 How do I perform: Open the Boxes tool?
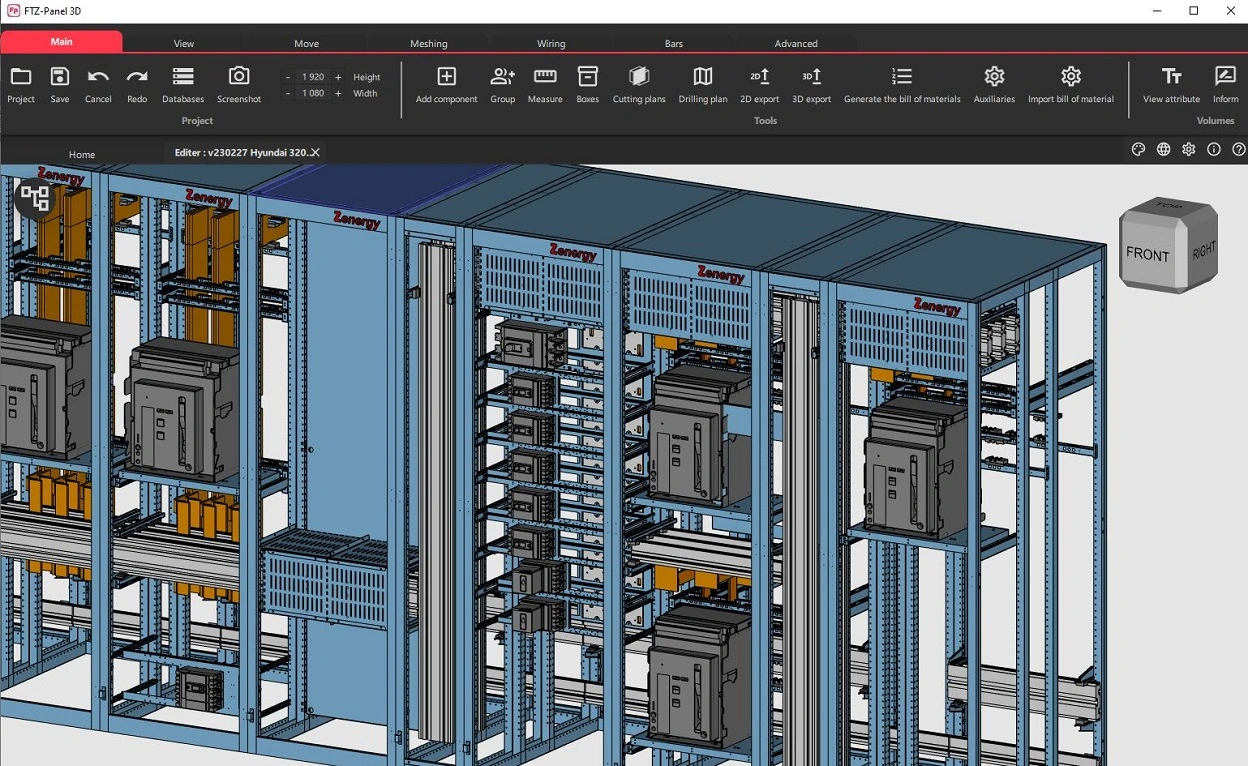coord(588,77)
